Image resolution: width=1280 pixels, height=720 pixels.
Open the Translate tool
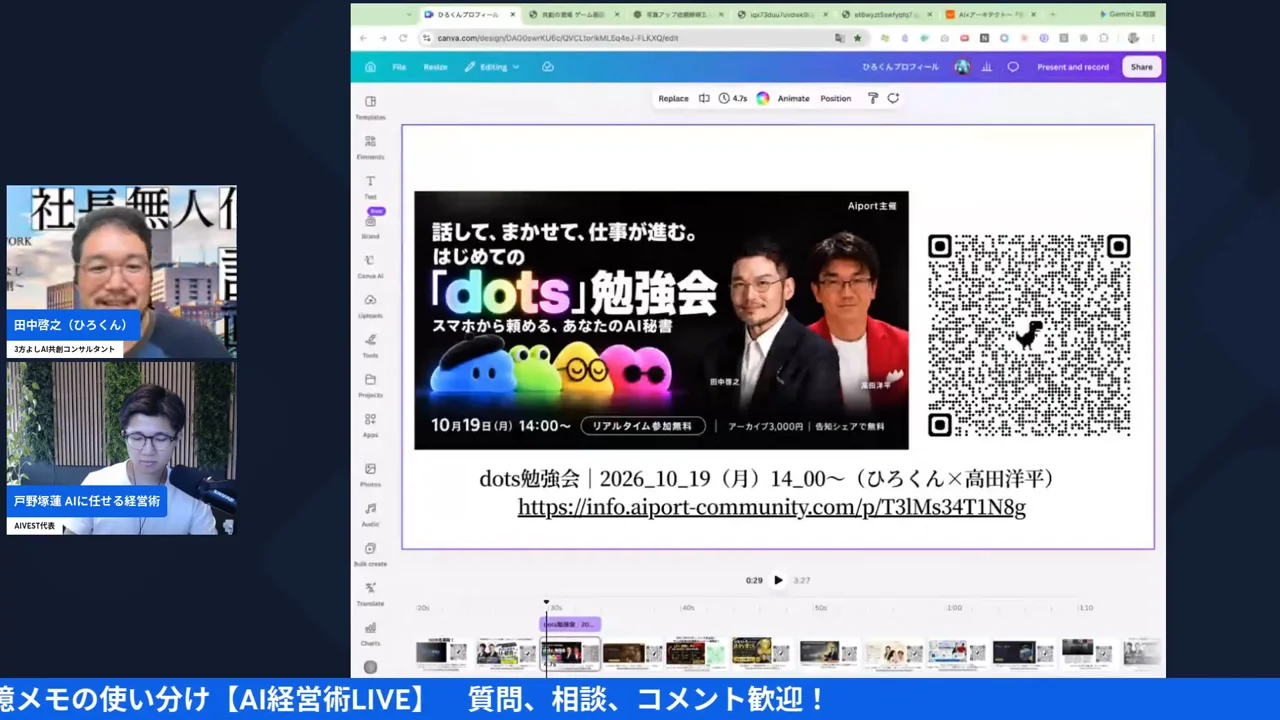click(x=370, y=594)
